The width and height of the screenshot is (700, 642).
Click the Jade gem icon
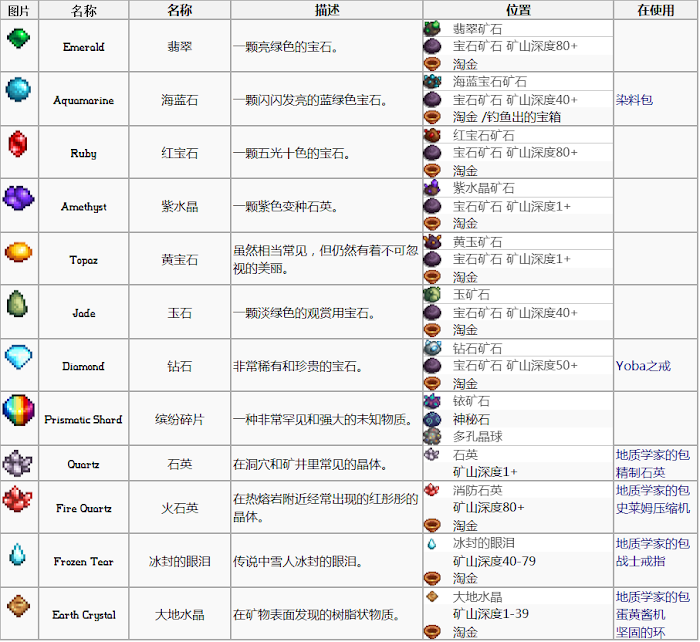[x=17, y=303]
